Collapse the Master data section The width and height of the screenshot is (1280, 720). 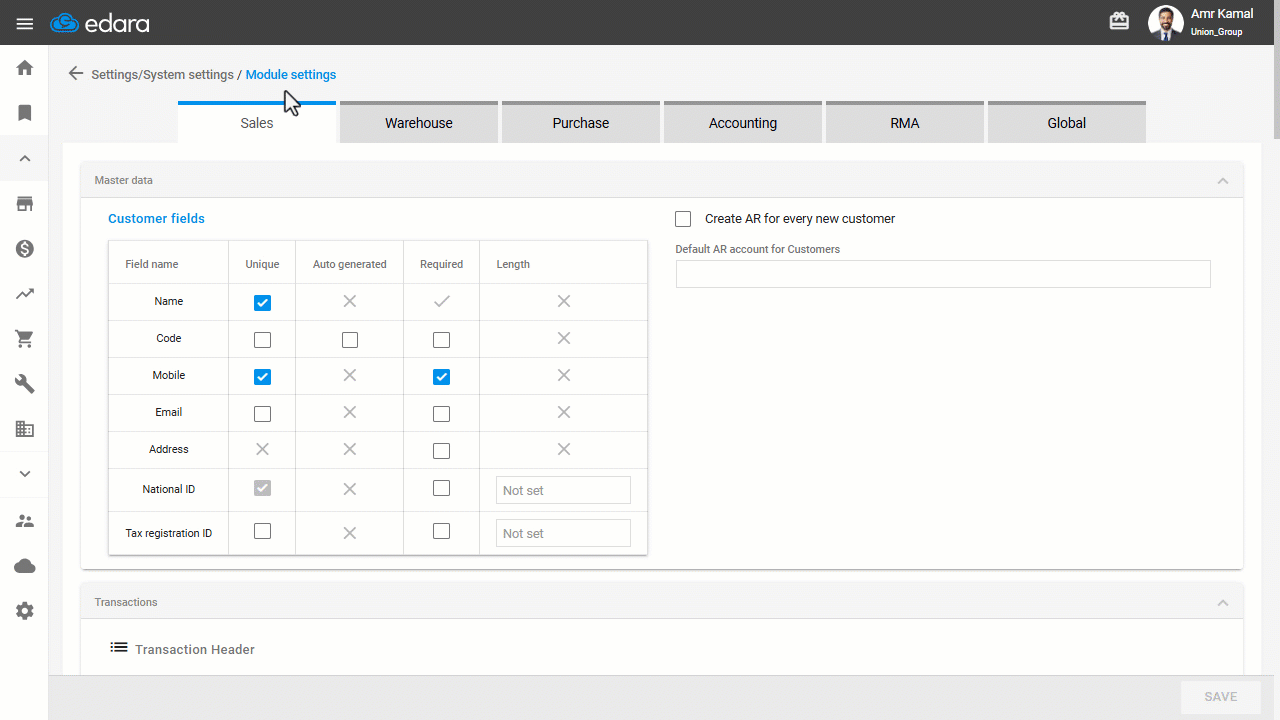(1222, 181)
